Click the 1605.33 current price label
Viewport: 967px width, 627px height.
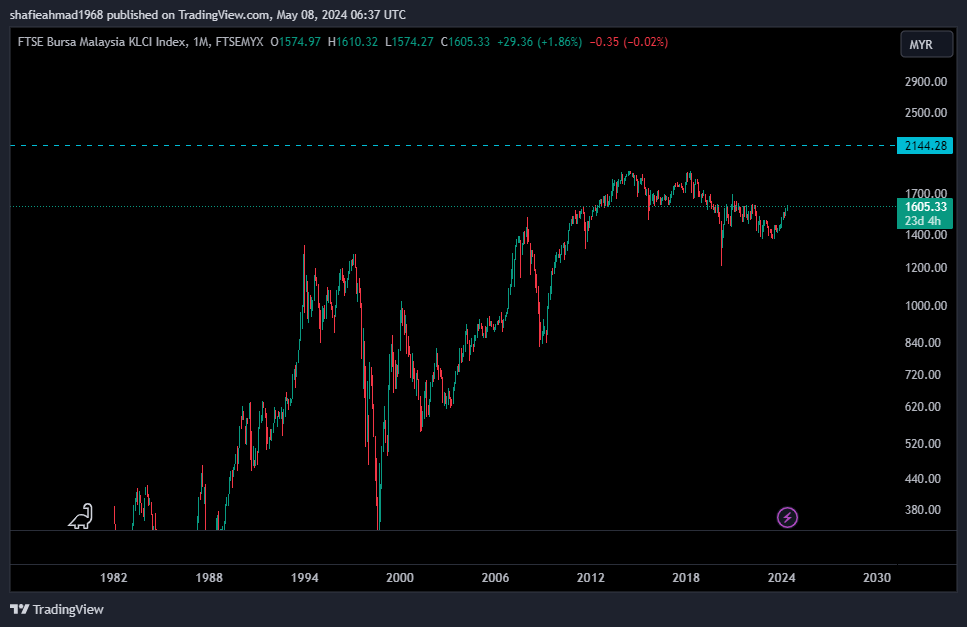coord(925,207)
